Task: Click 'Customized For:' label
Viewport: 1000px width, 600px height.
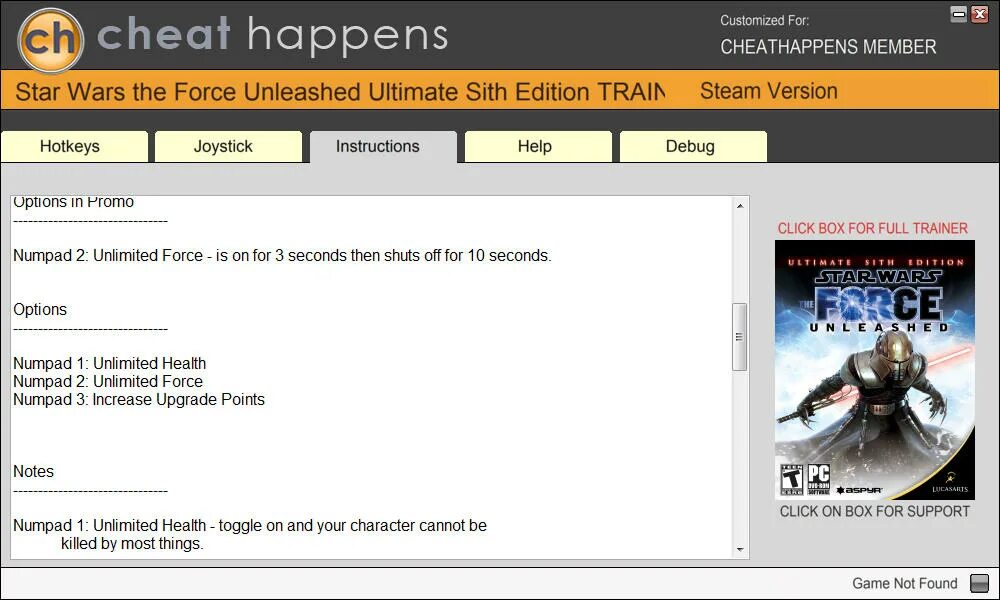Action: [765, 20]
